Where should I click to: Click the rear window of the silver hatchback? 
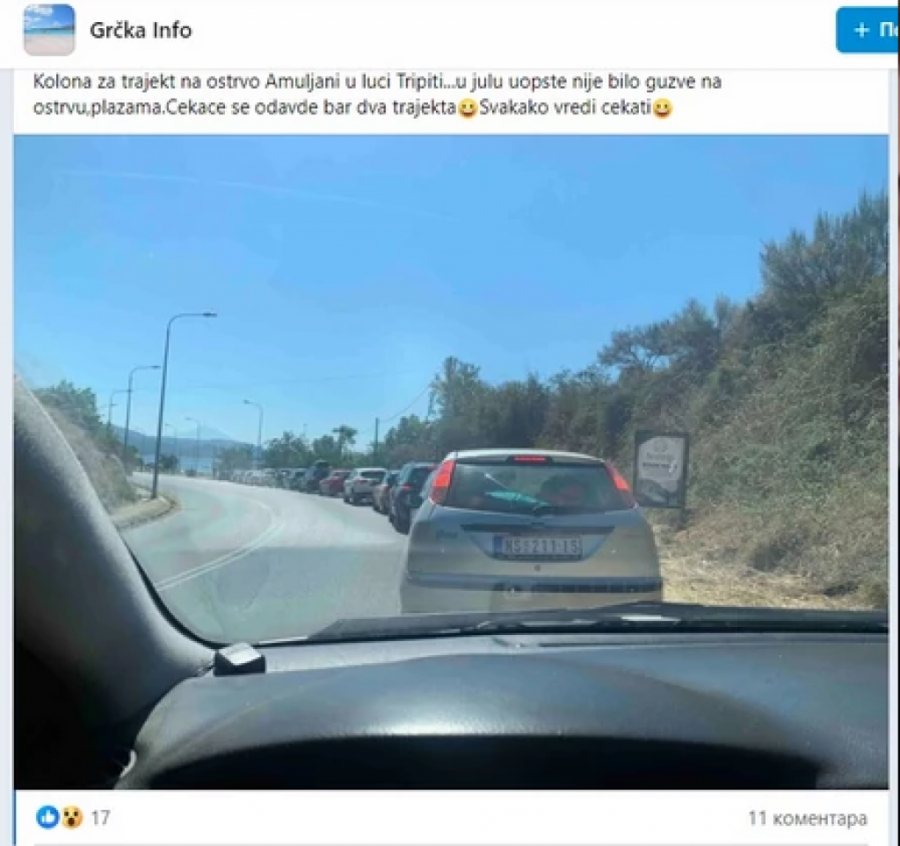click(531, 487)
